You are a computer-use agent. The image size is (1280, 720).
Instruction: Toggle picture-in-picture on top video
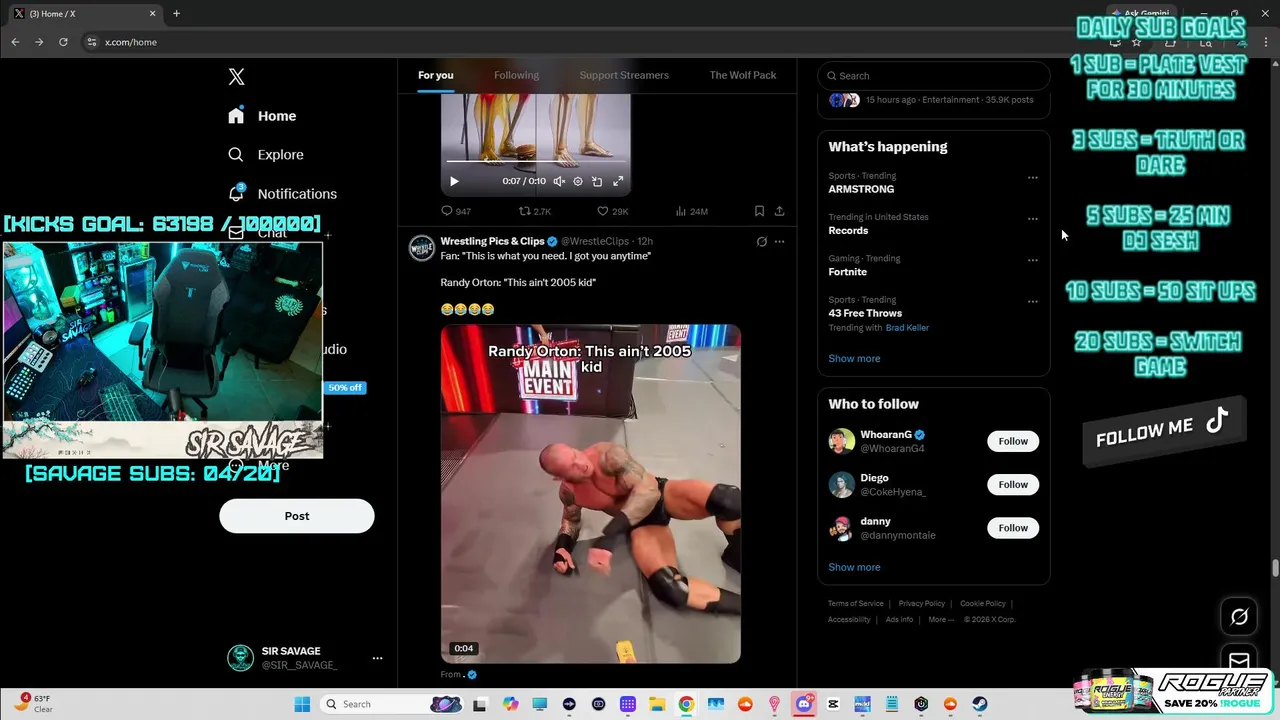point(597,181)
